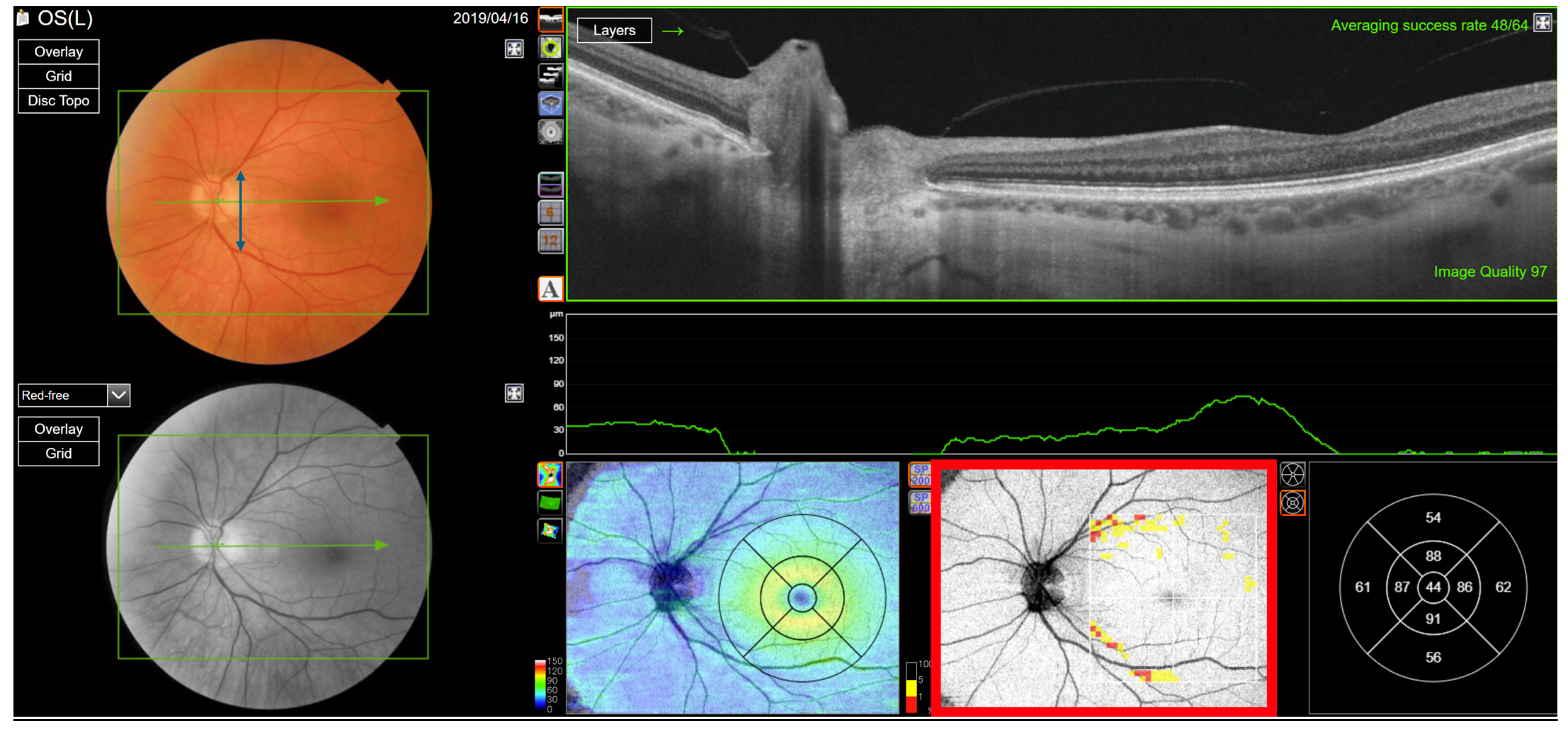The height and width of the screenshot is (730, 1568).
Task: Select the optic disc circle scan icon
Action: pos(551,47)
